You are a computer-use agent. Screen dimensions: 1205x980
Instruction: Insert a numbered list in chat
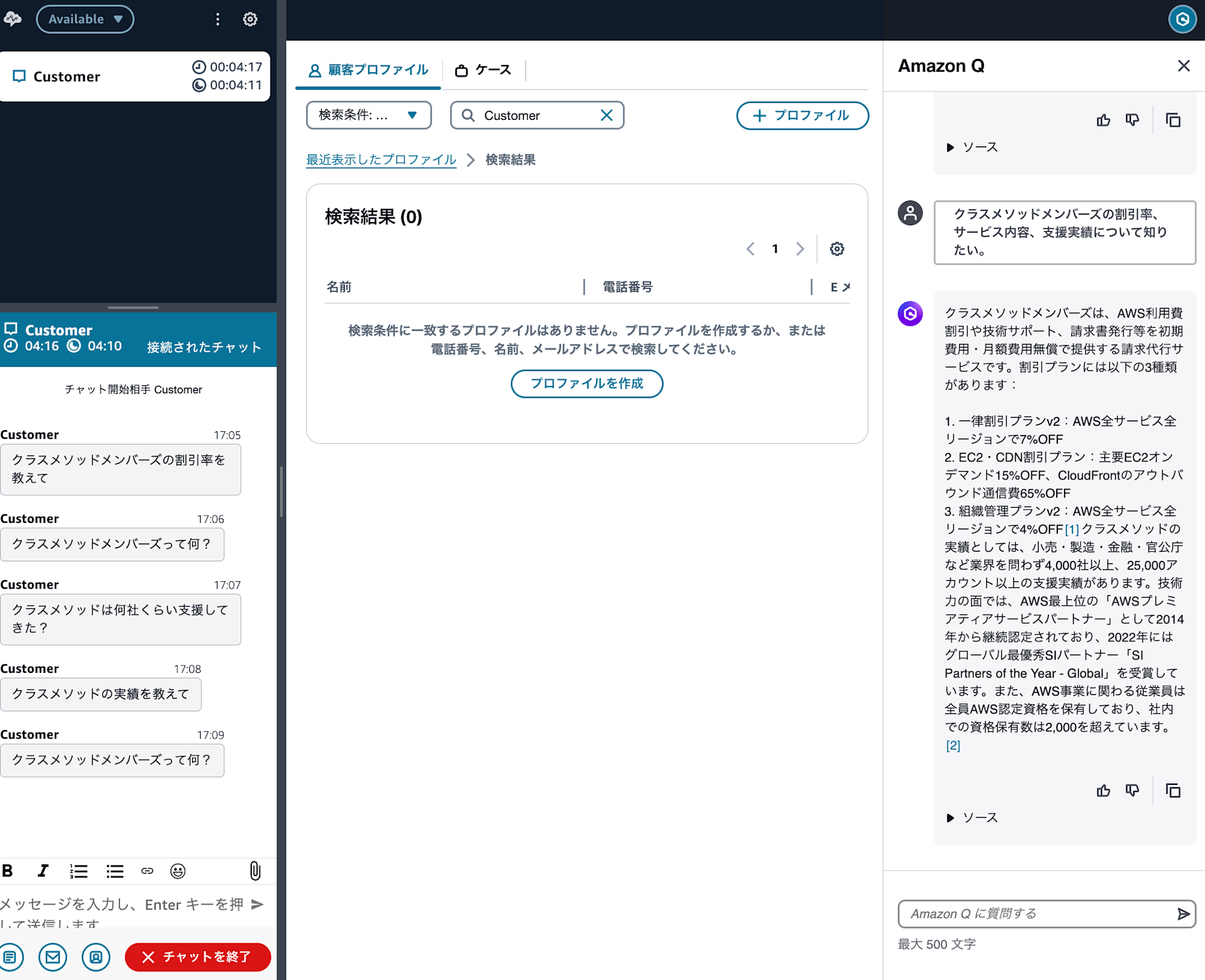(x=78, y=871)
